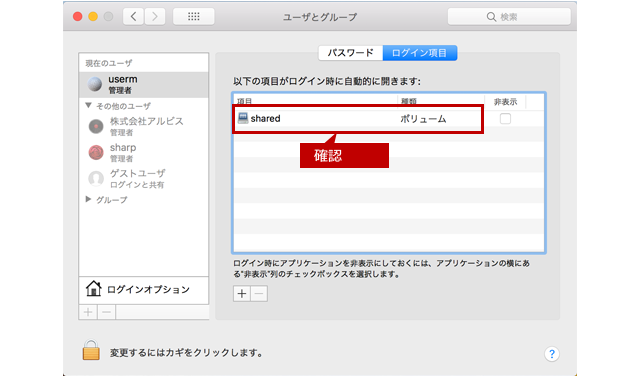The height and width of the screenshot is (376, 640).
Task: Sort by 項目 column header
Action: (x=316, y=101)
